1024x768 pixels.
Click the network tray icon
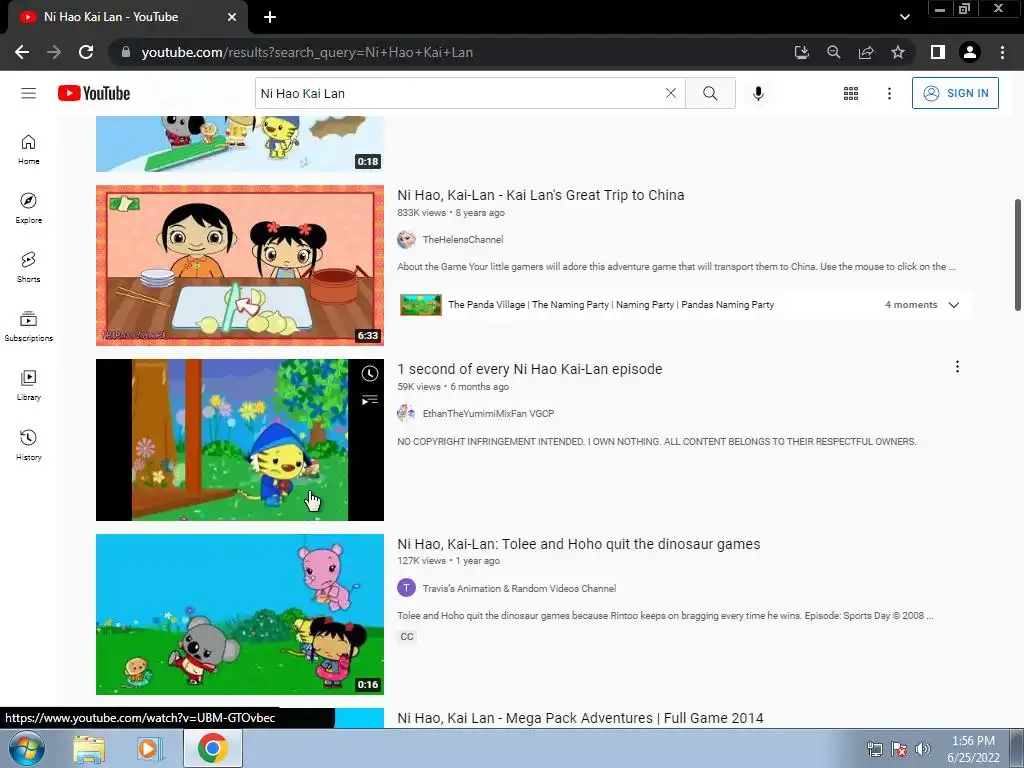874,749
